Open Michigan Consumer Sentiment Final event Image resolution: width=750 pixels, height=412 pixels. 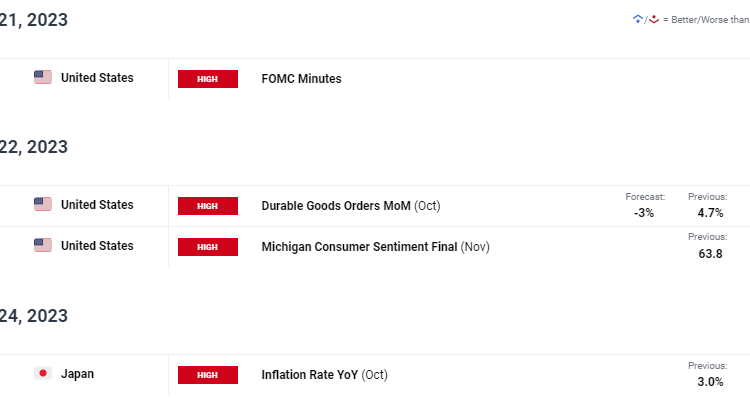pos(360,246)
